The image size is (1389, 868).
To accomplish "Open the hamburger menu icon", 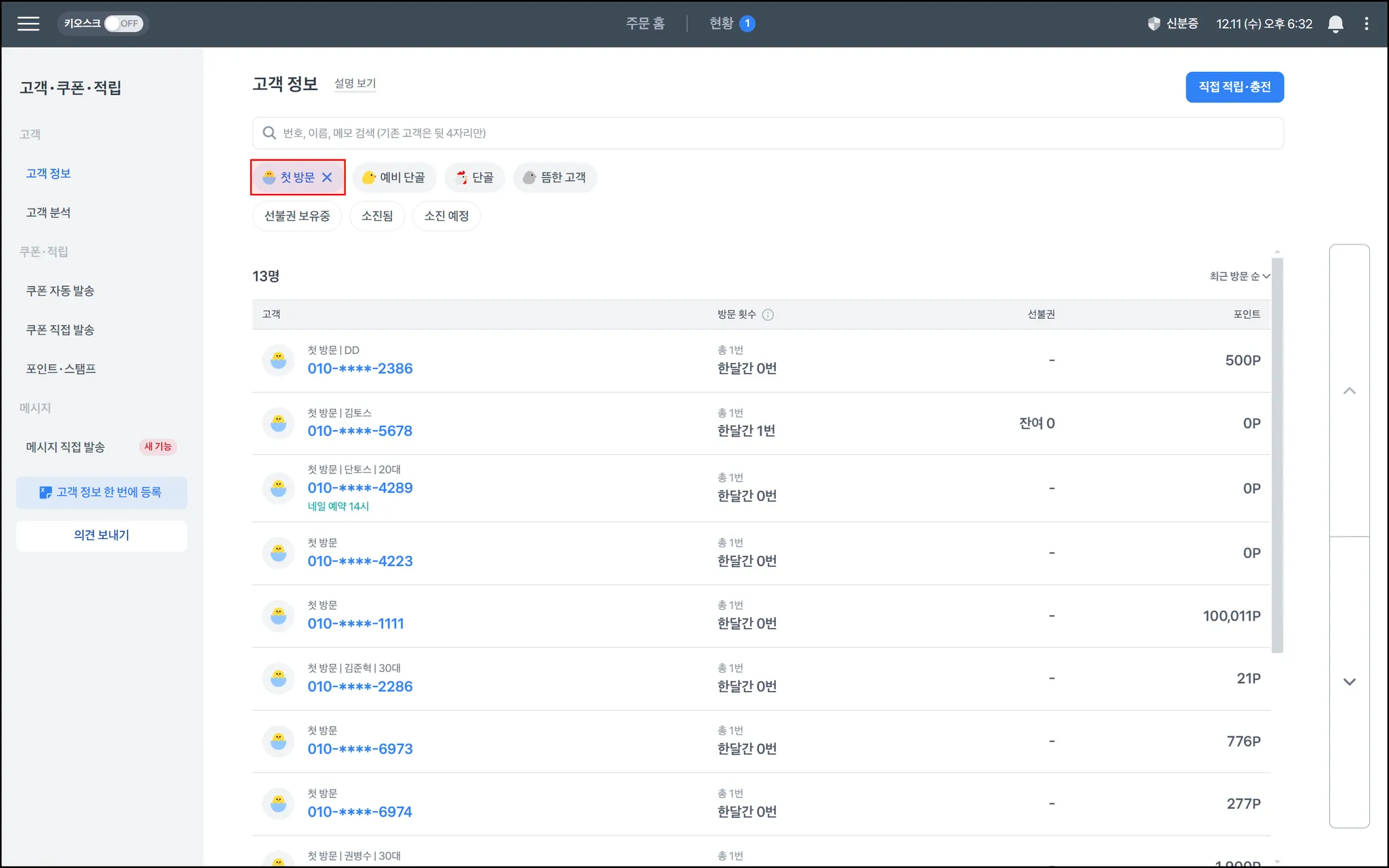I will 28,24.
